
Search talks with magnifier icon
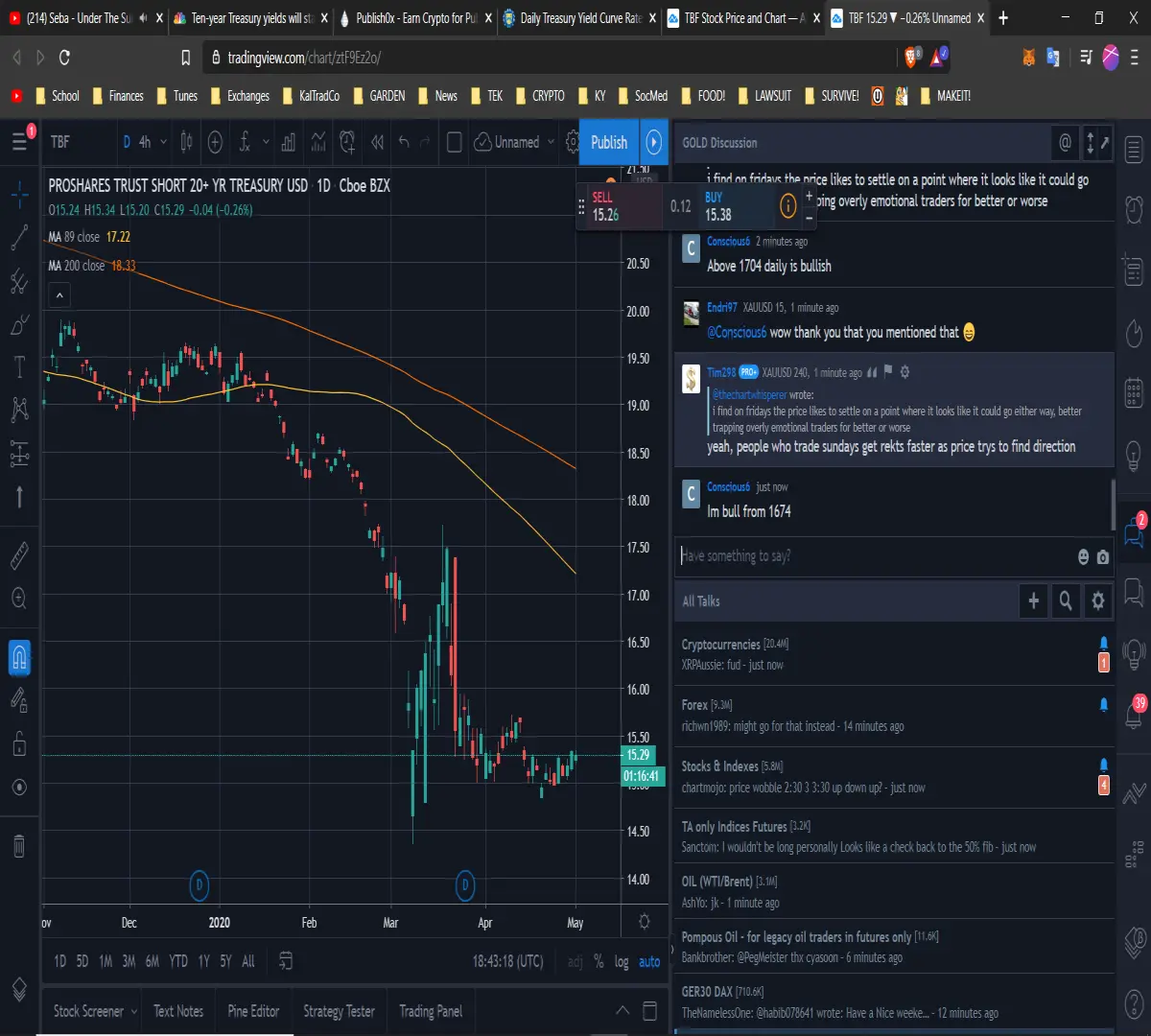point(1065,600)
